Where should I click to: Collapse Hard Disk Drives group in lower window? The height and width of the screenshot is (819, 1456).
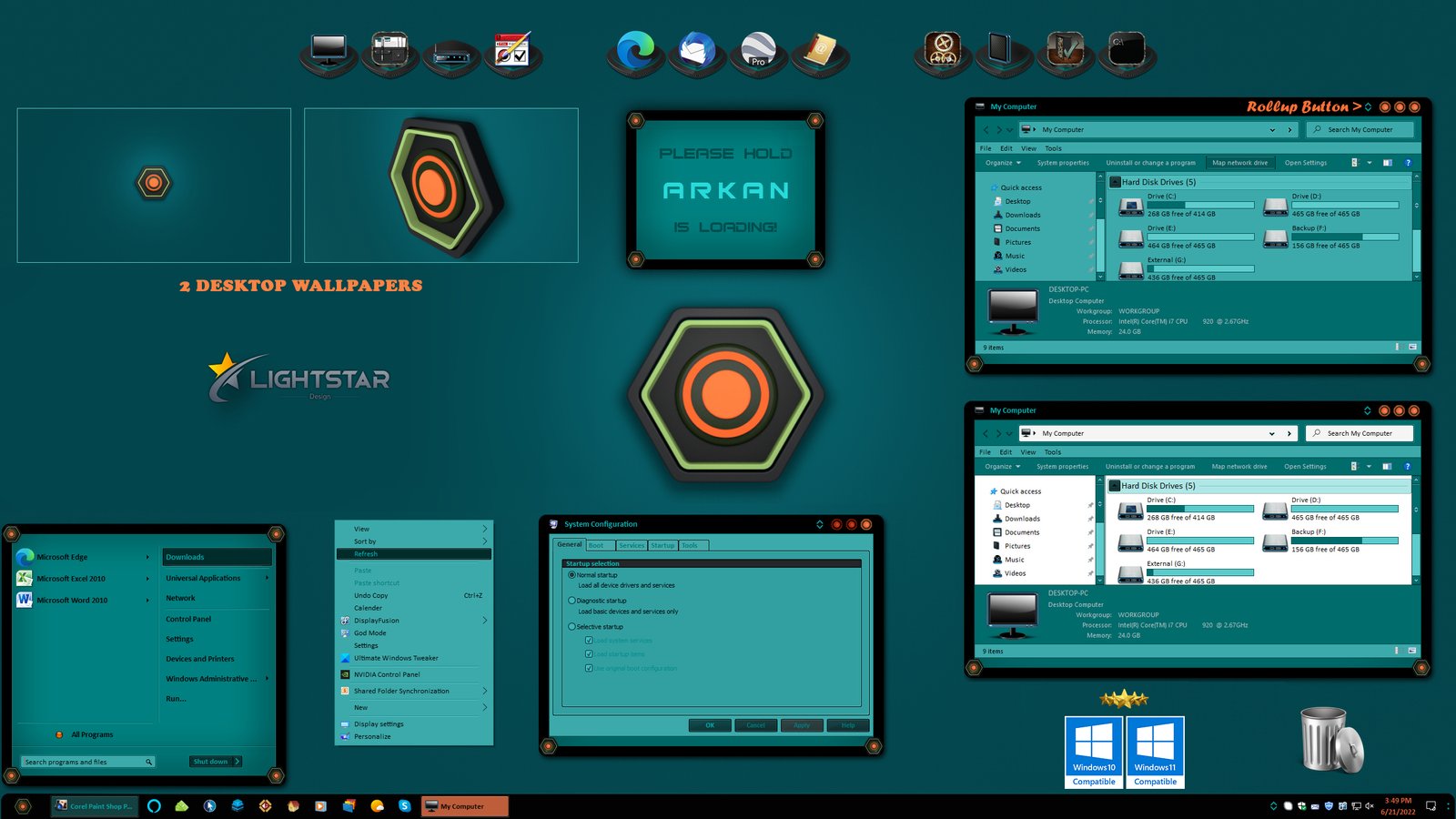pyautogui.click(x=1114, y=486)
